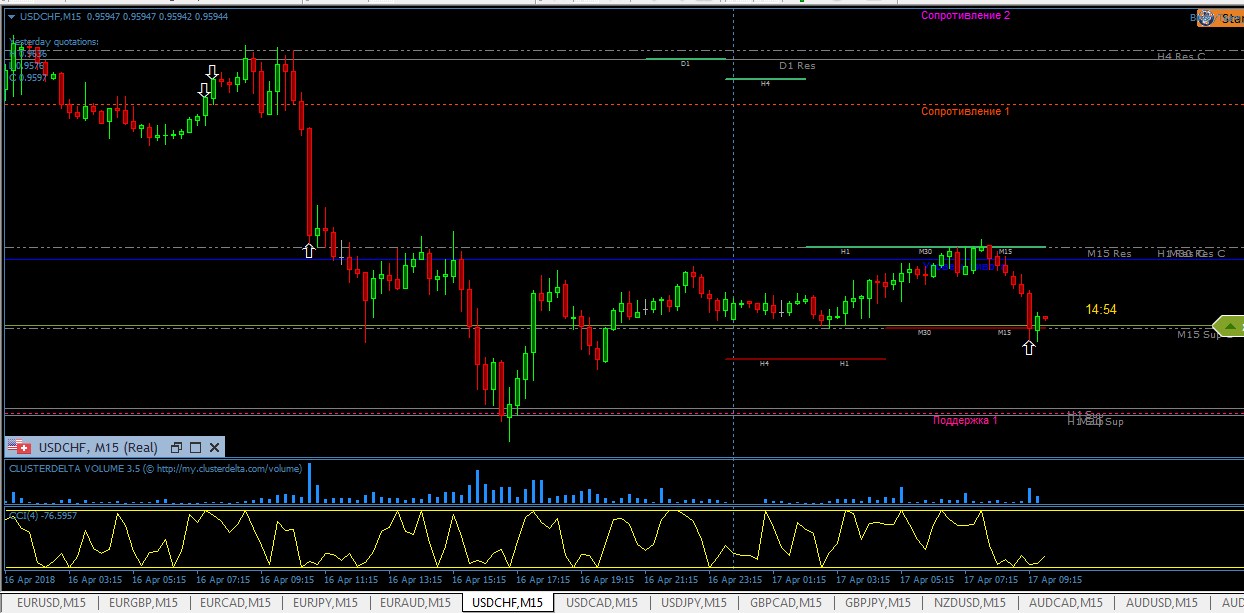1244x613 pixels.
Task: Click the 'M15 Res' label
Action: point(1109,254)
